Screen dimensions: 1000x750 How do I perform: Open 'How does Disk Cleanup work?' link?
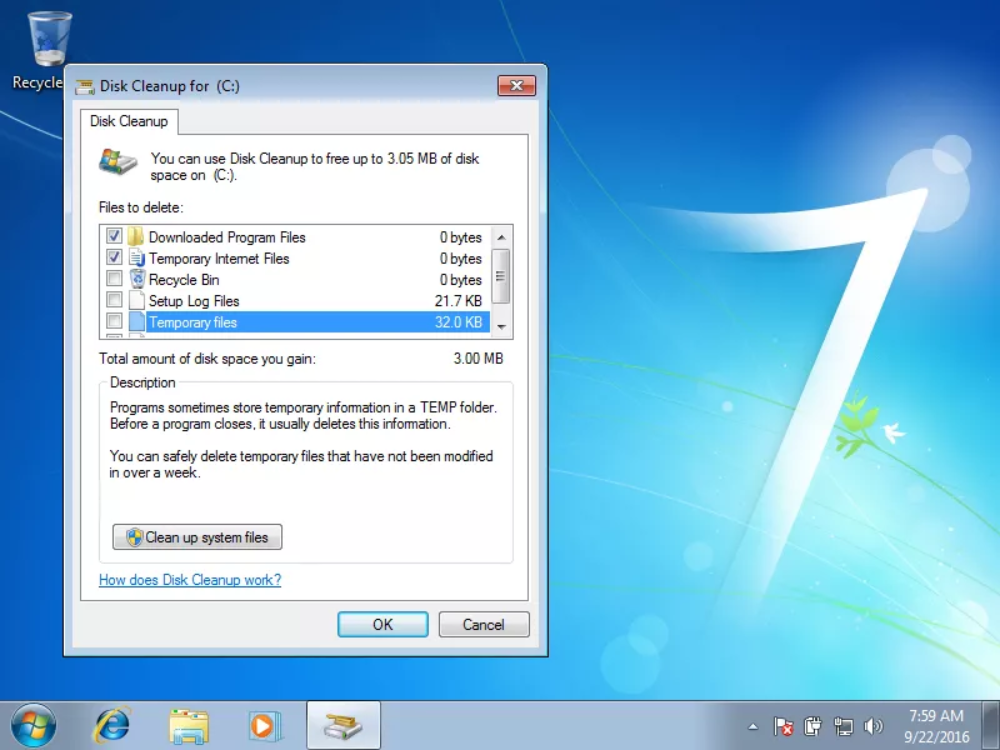pos(190,580)
